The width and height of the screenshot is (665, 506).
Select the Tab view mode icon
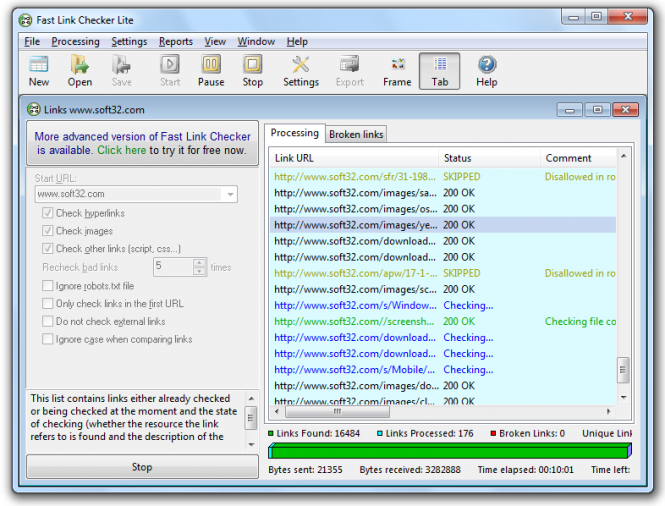(439, 71)
